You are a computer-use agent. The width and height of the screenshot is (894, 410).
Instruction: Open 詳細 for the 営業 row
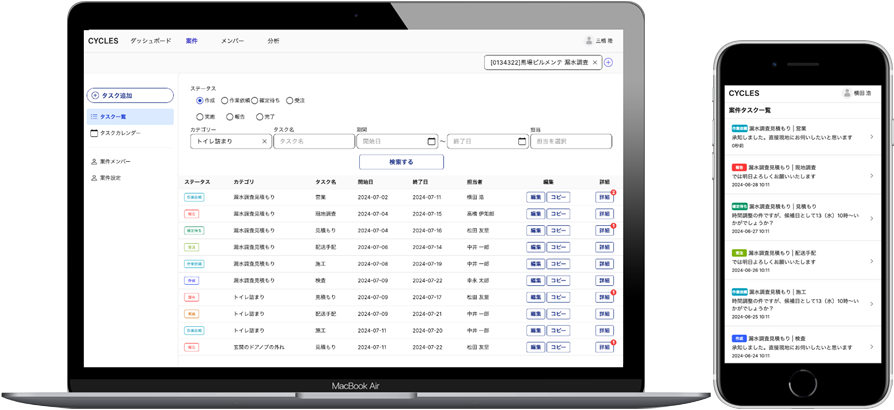tap(604, 197)
